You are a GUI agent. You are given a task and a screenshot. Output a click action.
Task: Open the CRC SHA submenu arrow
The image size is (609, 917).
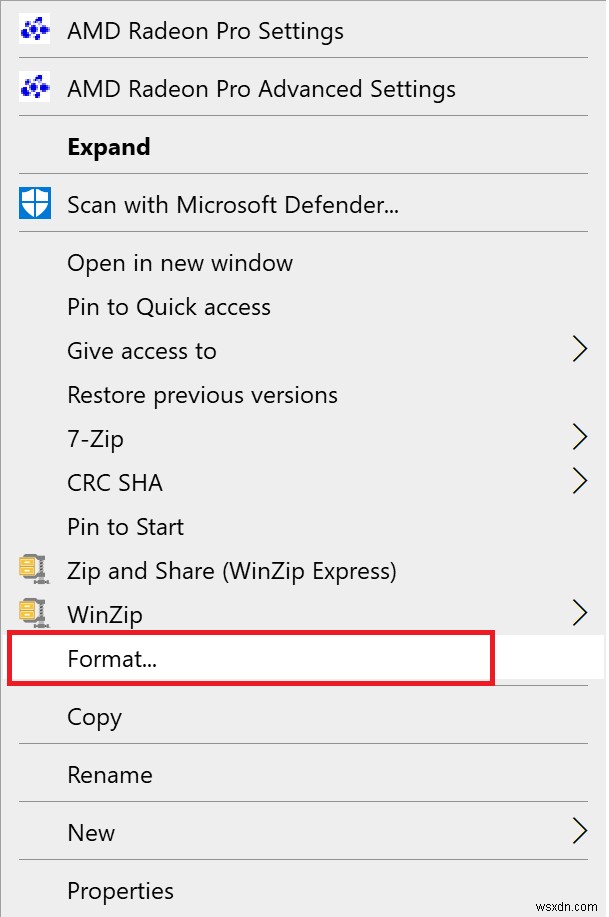(x=580, y=481)
